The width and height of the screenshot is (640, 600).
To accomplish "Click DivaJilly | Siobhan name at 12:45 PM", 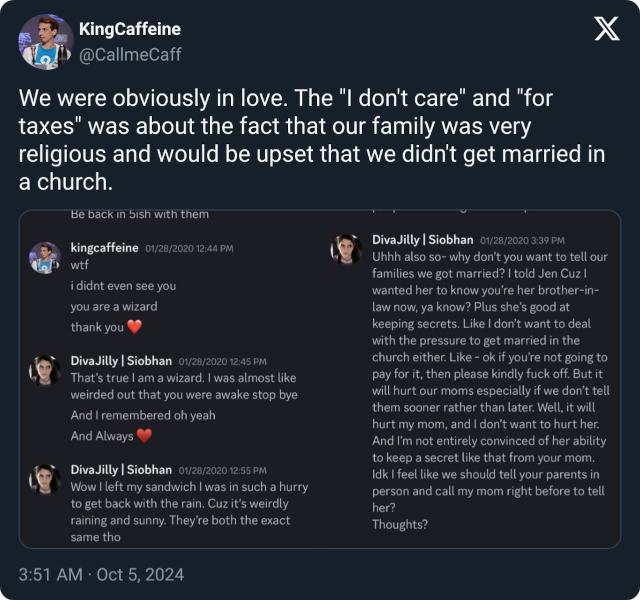I will pos(122,360).
